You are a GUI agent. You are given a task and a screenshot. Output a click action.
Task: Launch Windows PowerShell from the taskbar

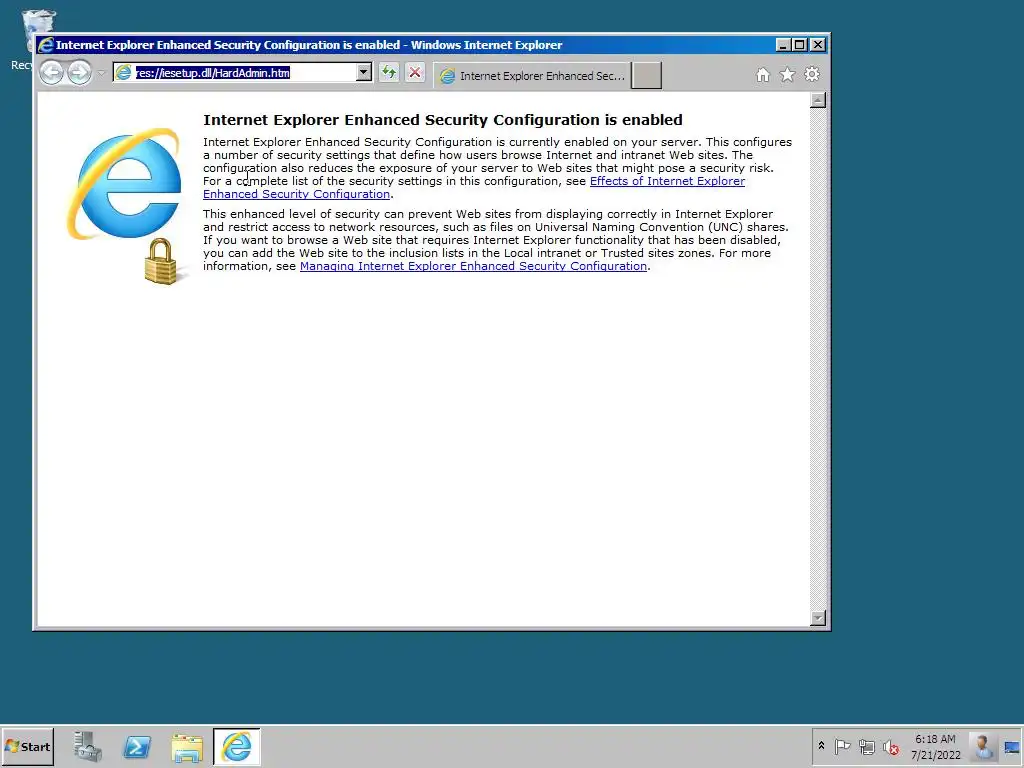[x=137, y=747]
